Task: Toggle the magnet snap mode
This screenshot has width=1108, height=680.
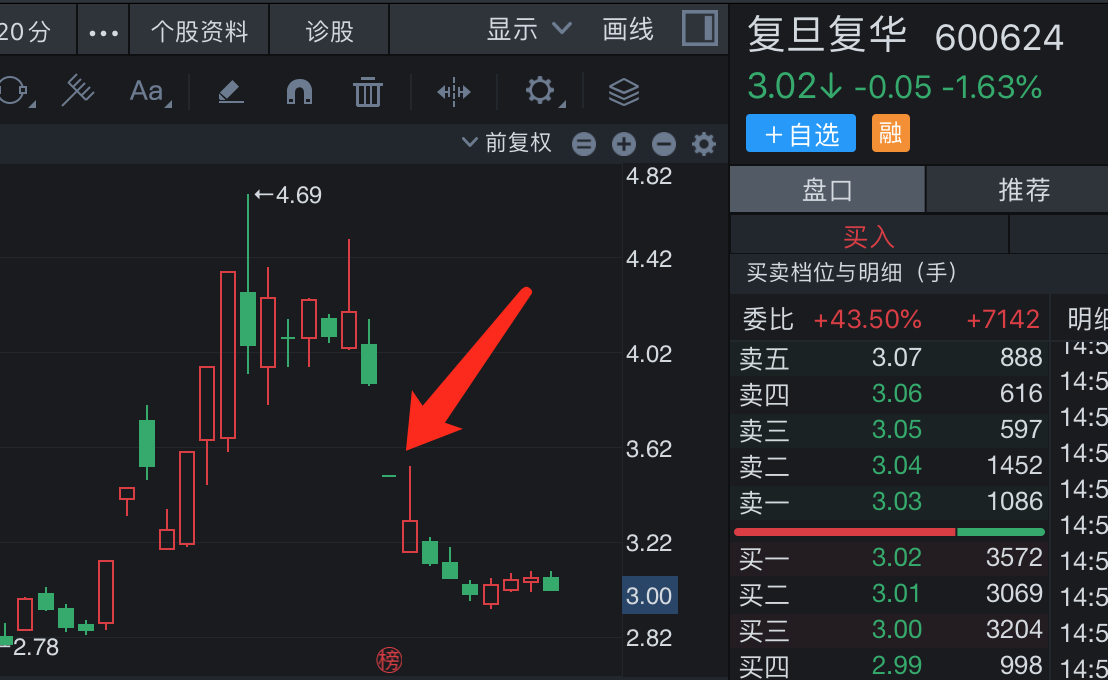Action: pos(299,92)
